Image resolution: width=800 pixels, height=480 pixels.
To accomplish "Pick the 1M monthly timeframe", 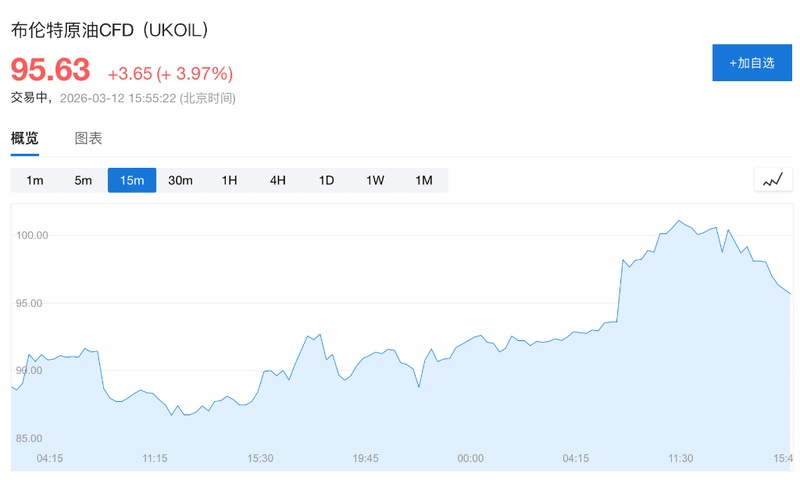I will 424,181.
